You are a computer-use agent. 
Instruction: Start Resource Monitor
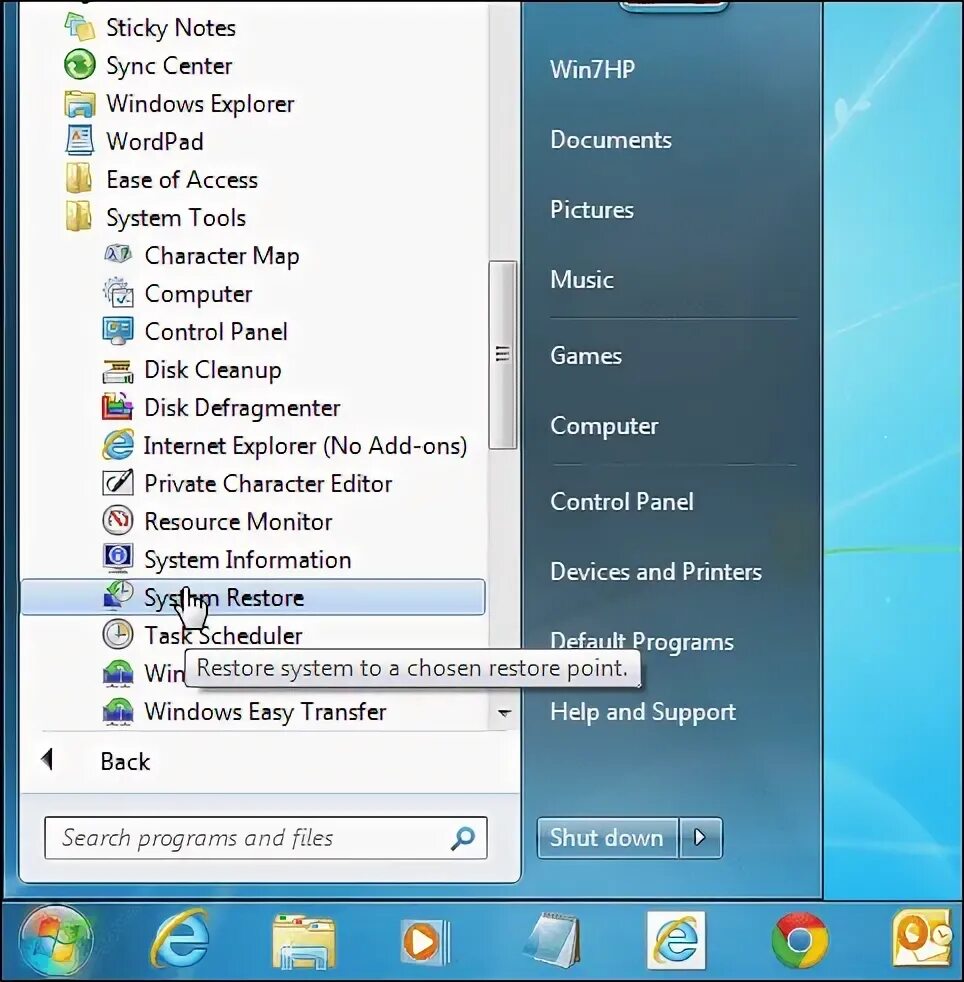237,521
